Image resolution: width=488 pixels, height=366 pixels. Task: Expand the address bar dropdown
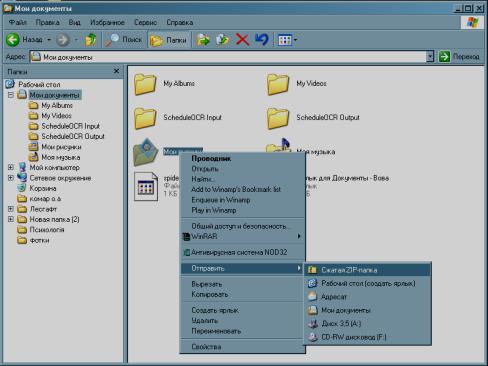click(430, 57)
